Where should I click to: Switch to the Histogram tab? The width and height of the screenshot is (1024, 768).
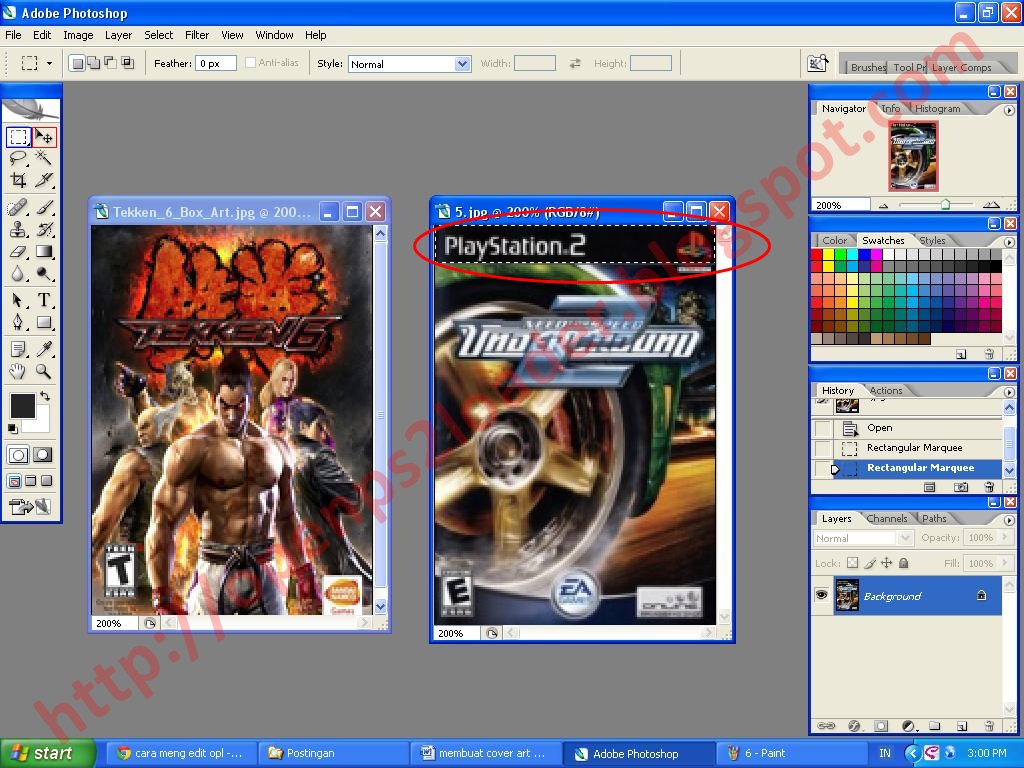pyautogui.click(x=937, y=108)
